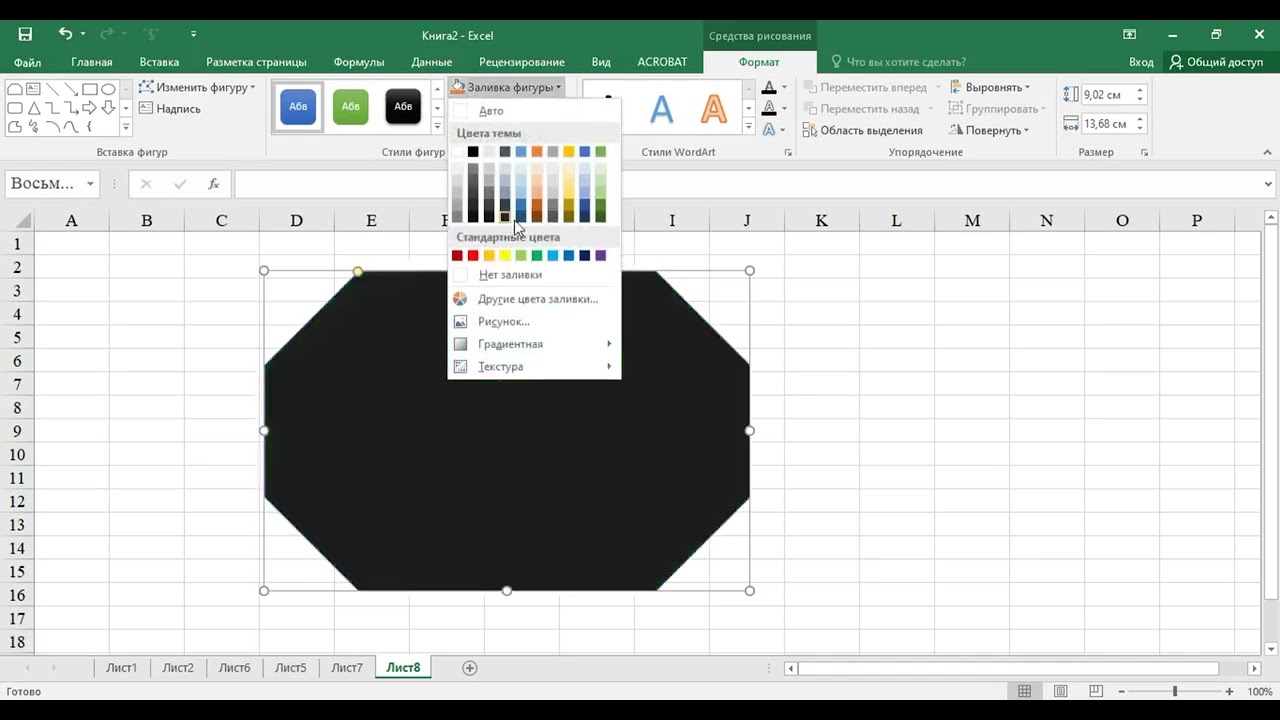Click the formula bar fx insert function icon
The image size is (1280, 720).
click(213, 184)
